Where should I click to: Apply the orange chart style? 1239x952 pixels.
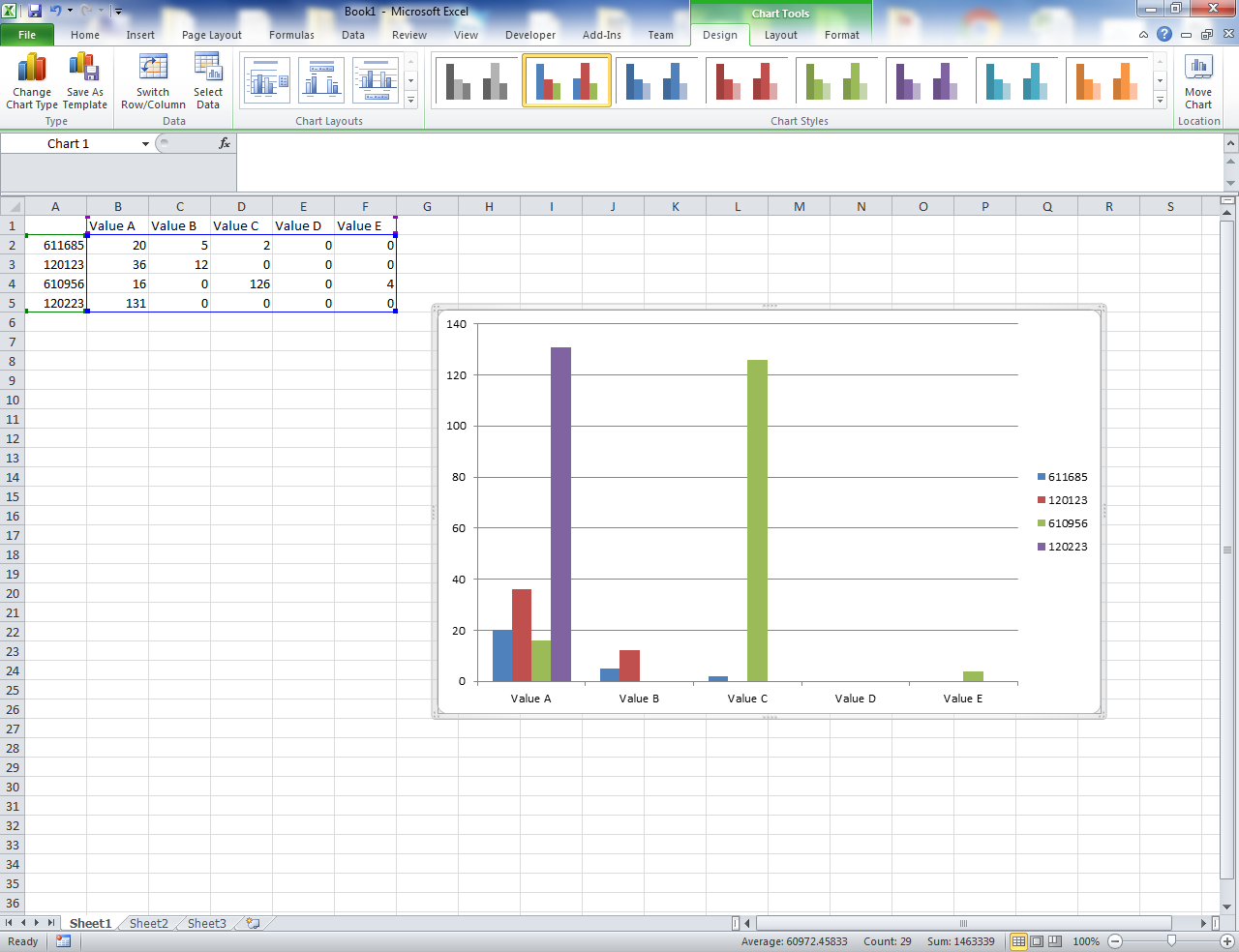[1107, 80]
